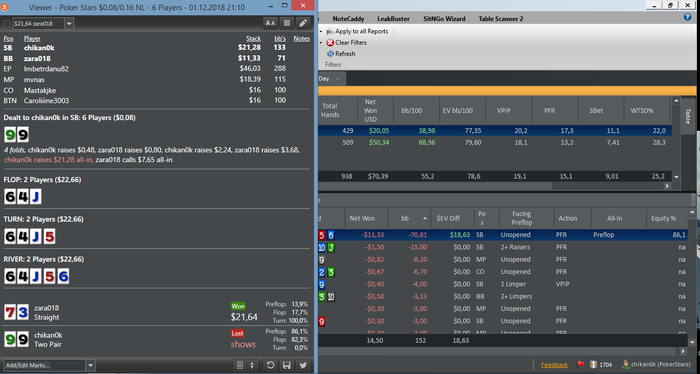Click the Pos column header in Viewer
This screenshot has height=374, width=700.
(x=8, y=38)
